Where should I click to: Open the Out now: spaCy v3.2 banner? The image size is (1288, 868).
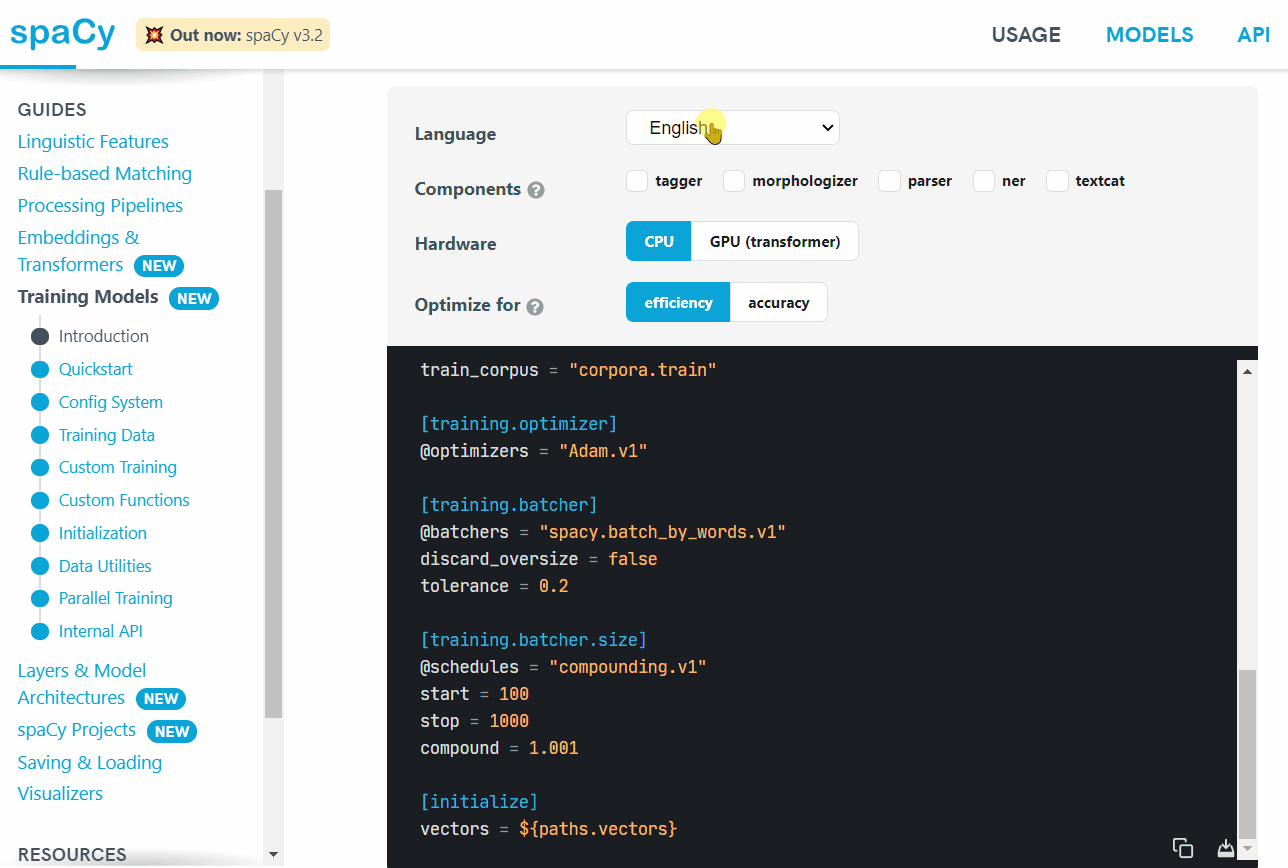click(233, 34)
